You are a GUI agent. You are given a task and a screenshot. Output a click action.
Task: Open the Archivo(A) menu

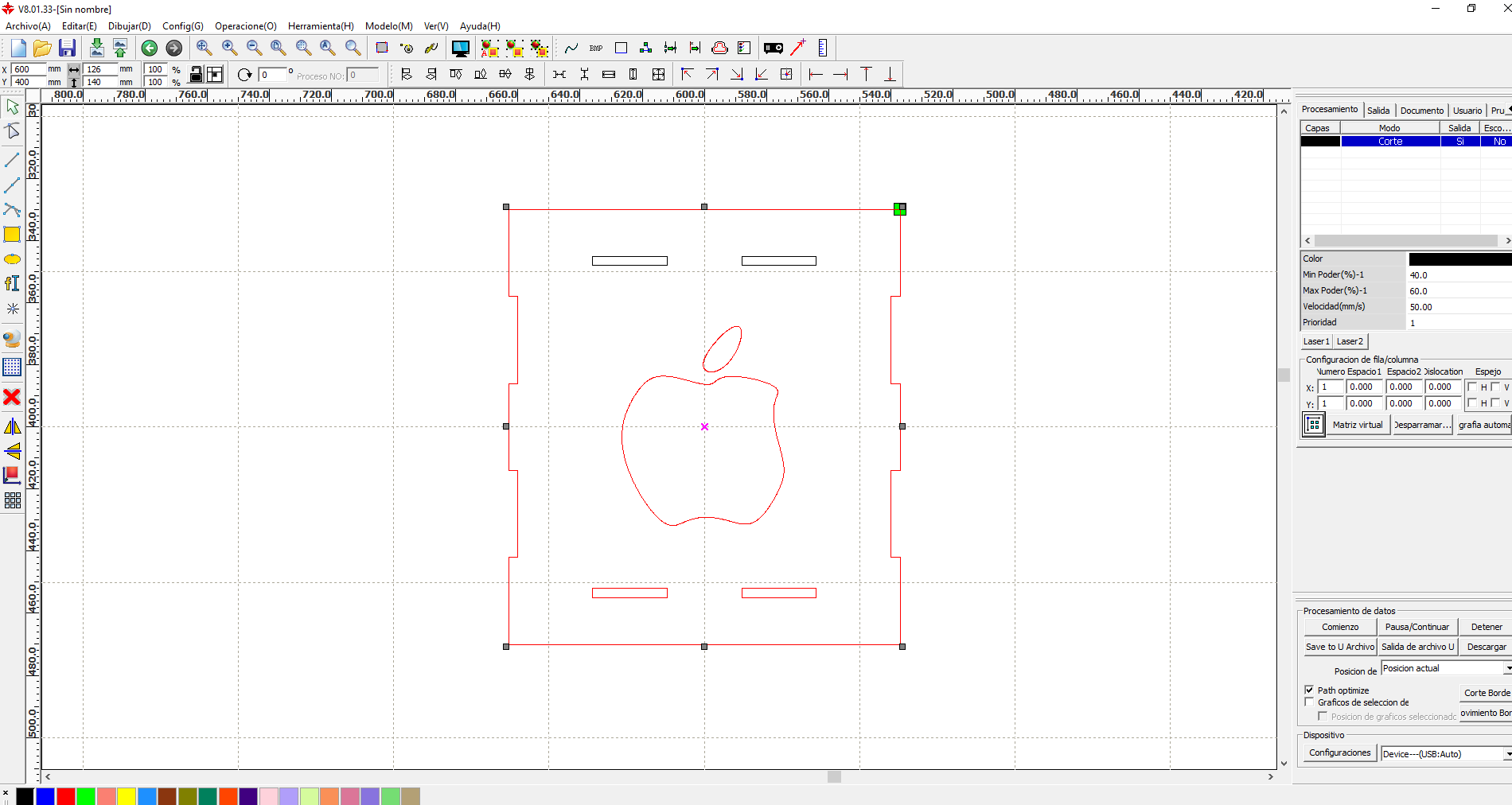(28, 26)
